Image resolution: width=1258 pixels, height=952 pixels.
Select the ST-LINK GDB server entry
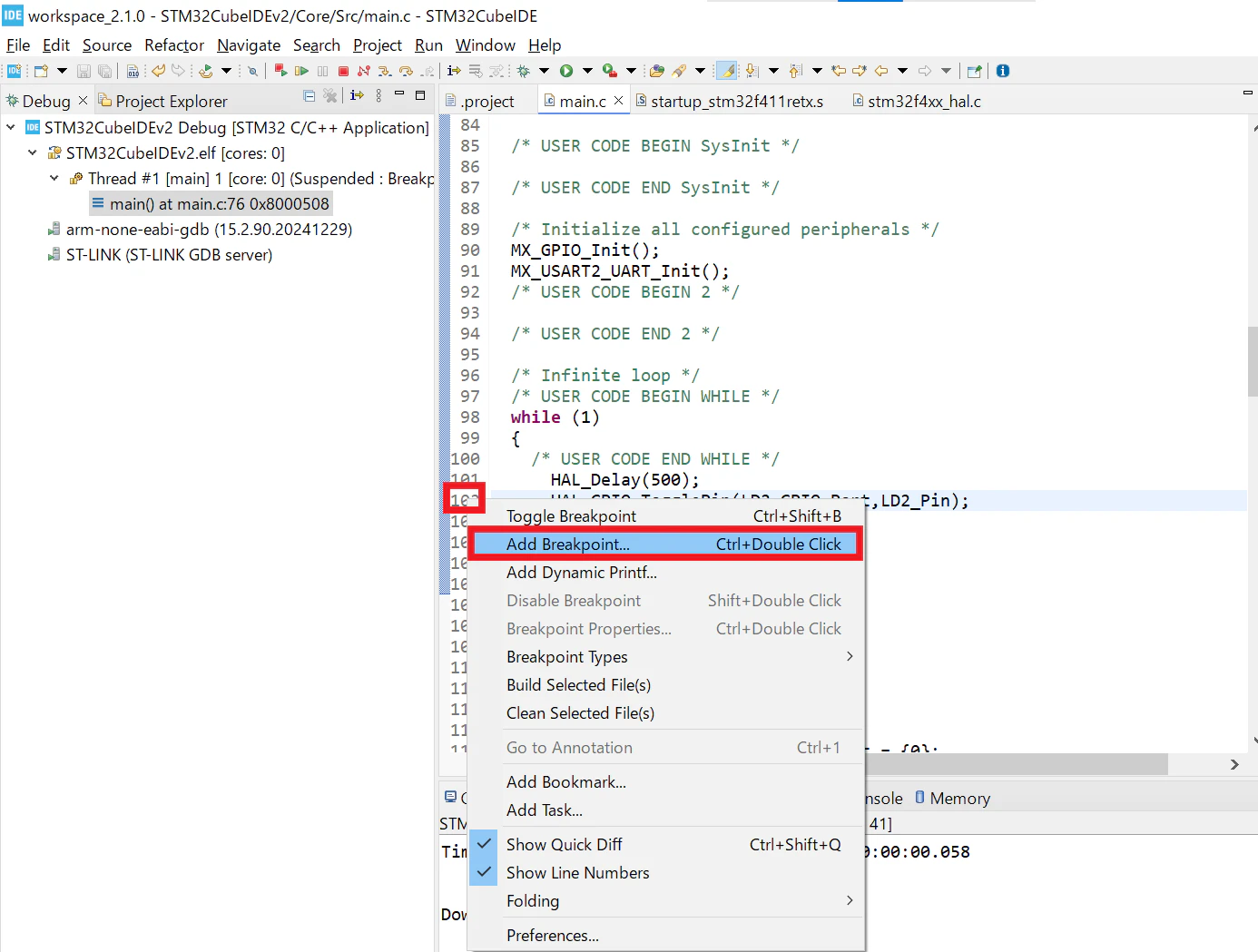tap(160, 255)
